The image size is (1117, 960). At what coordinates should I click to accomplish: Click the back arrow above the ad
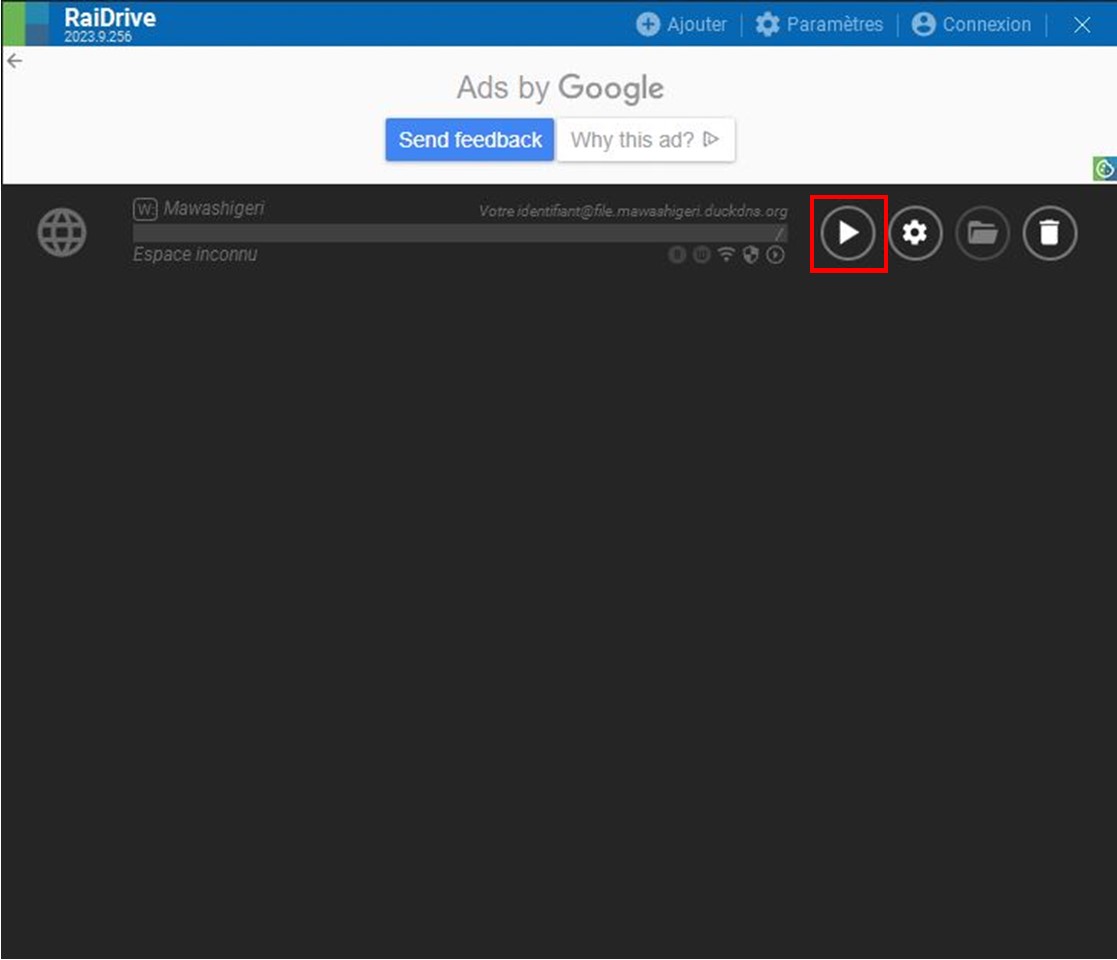(x=14, y=61)
